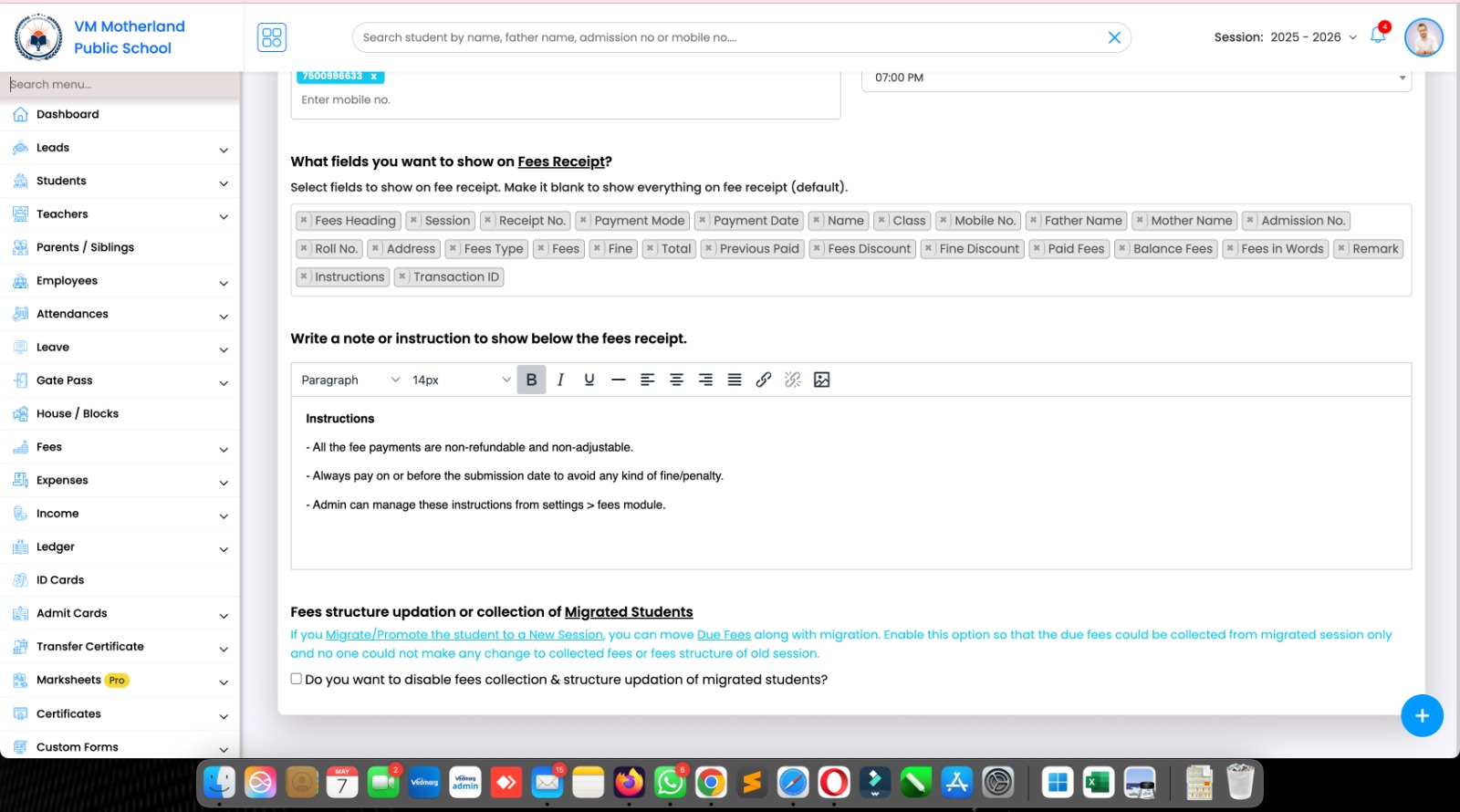Remove the Receipt No. field tag
This screenshot has width=1460, height=812.
488,221
